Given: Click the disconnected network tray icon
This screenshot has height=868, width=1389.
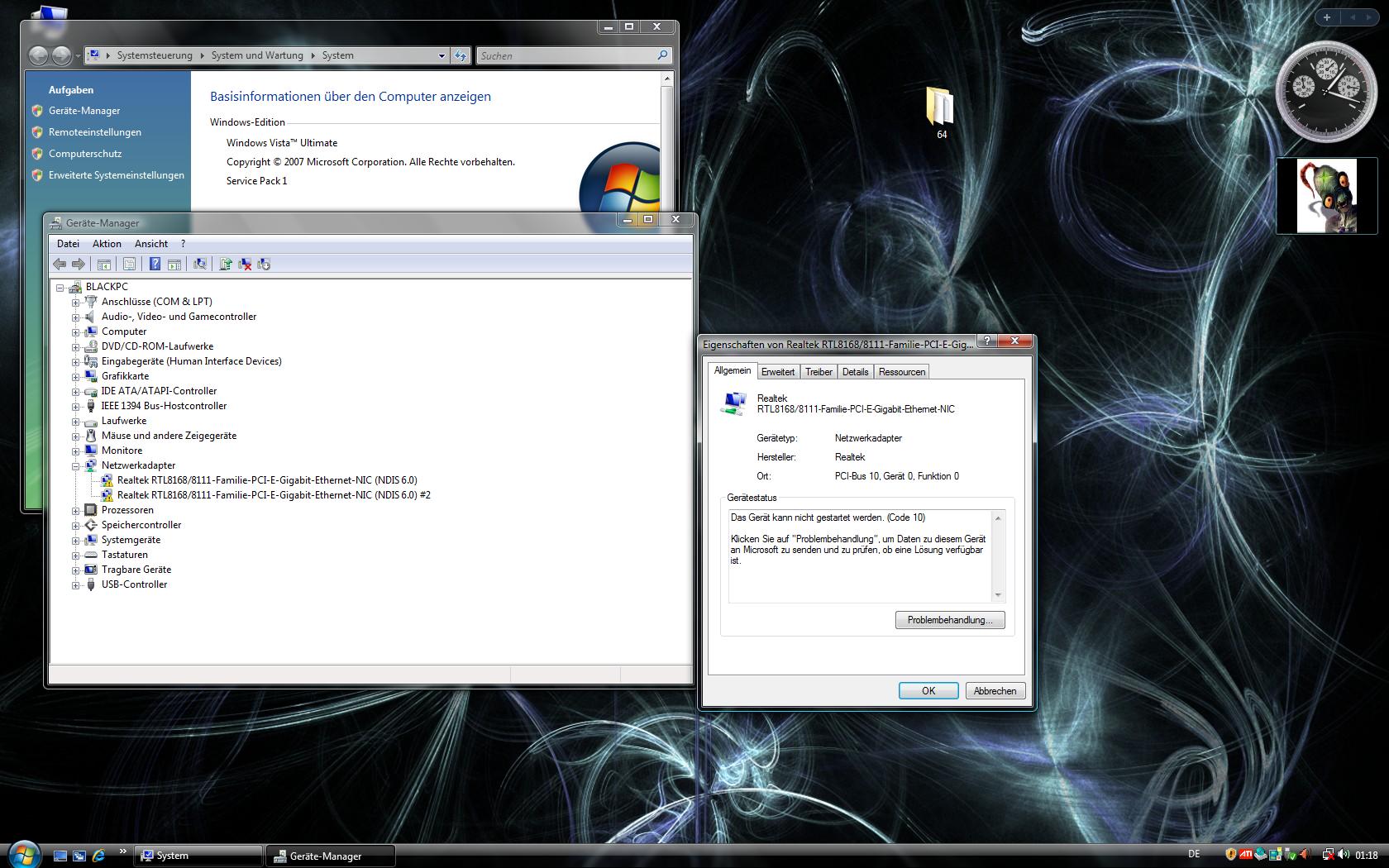Looking at the screenshot, I should pos(1328,855).
